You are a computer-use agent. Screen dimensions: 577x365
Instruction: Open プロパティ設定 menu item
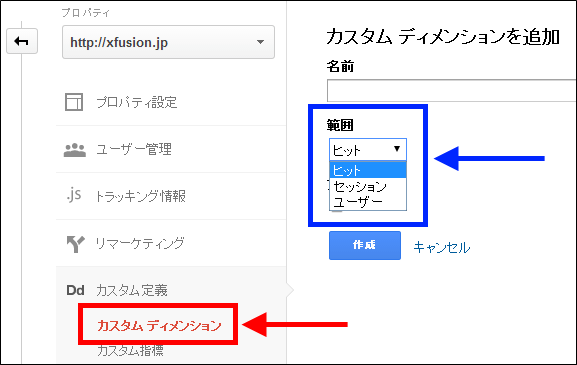click(x=137, y=102)
